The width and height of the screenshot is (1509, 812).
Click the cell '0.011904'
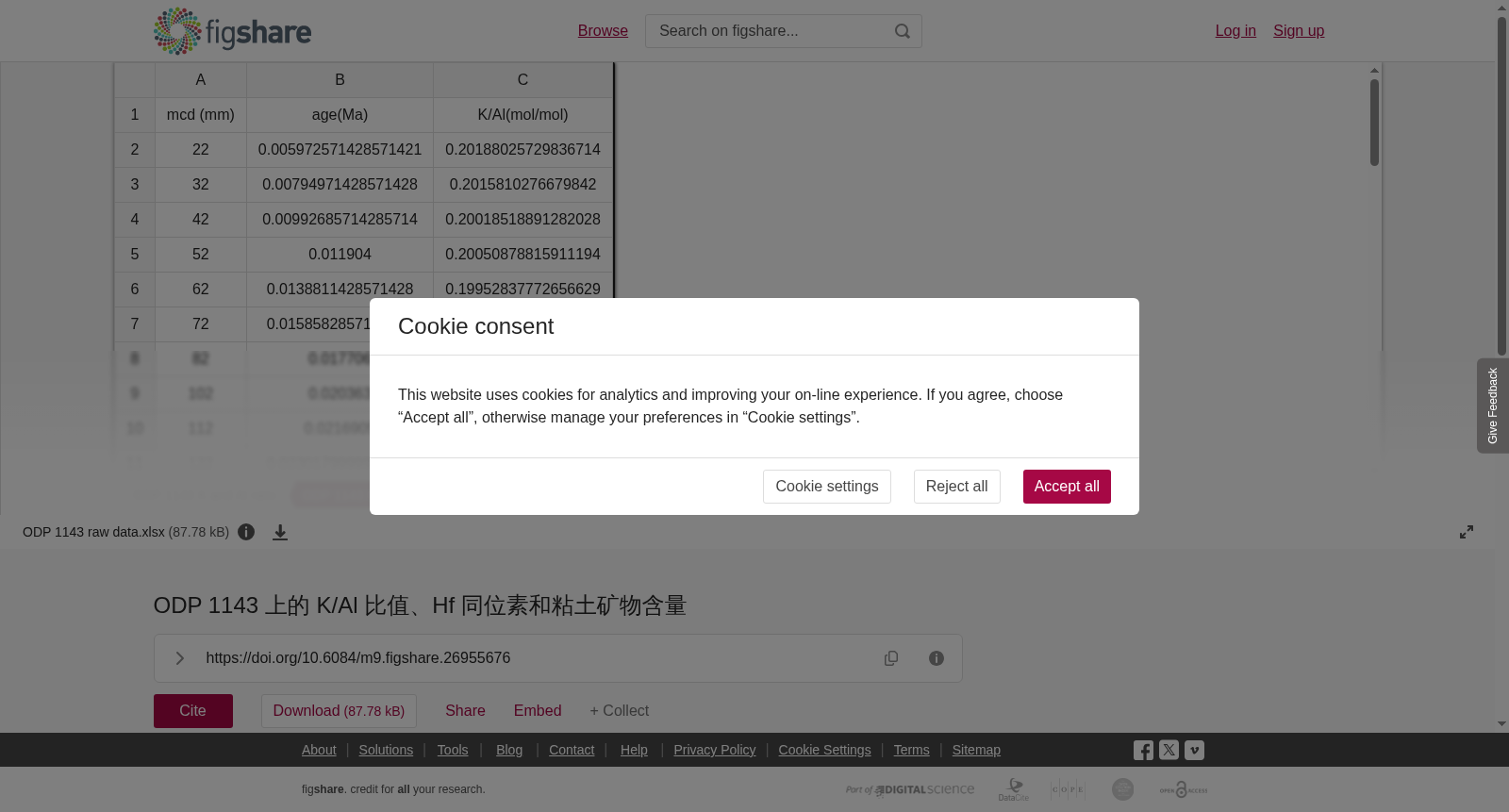[340, 255]
